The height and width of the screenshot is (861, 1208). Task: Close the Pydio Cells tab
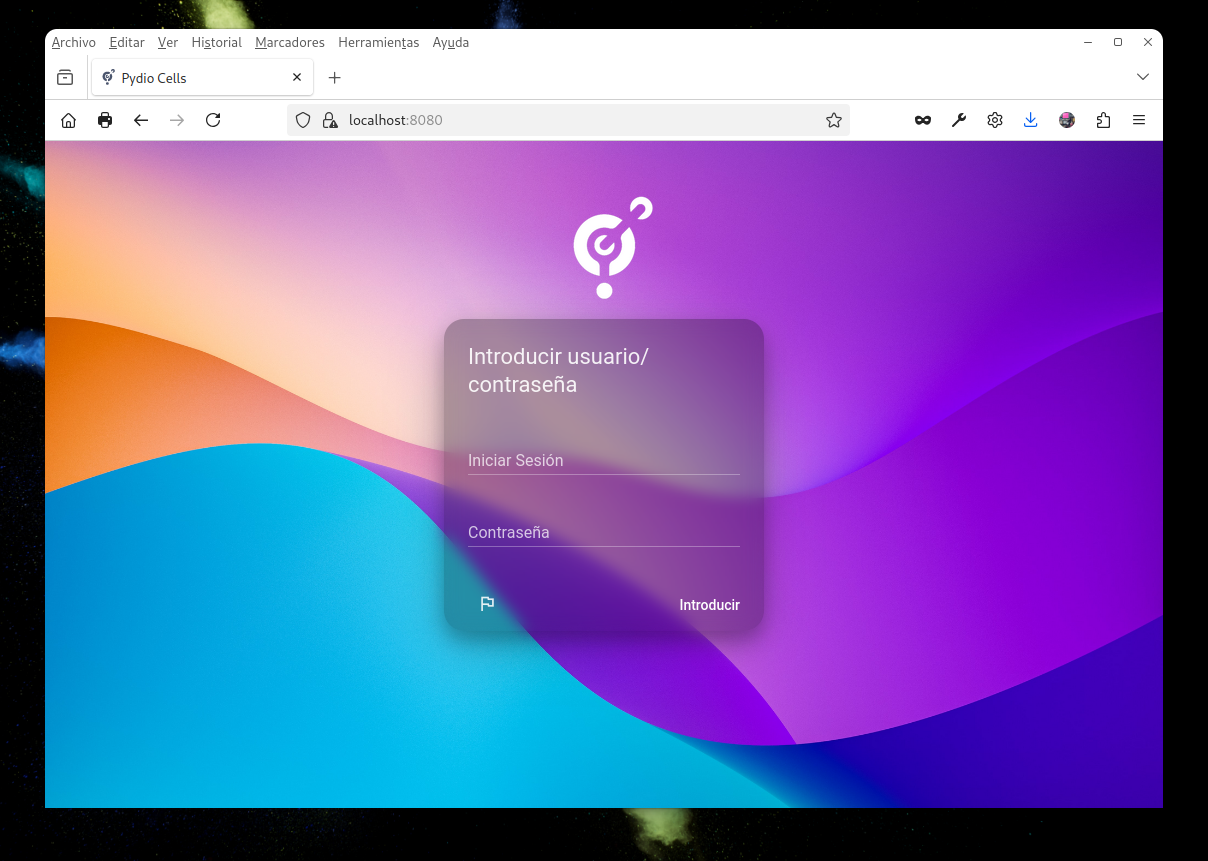(297, 77)
